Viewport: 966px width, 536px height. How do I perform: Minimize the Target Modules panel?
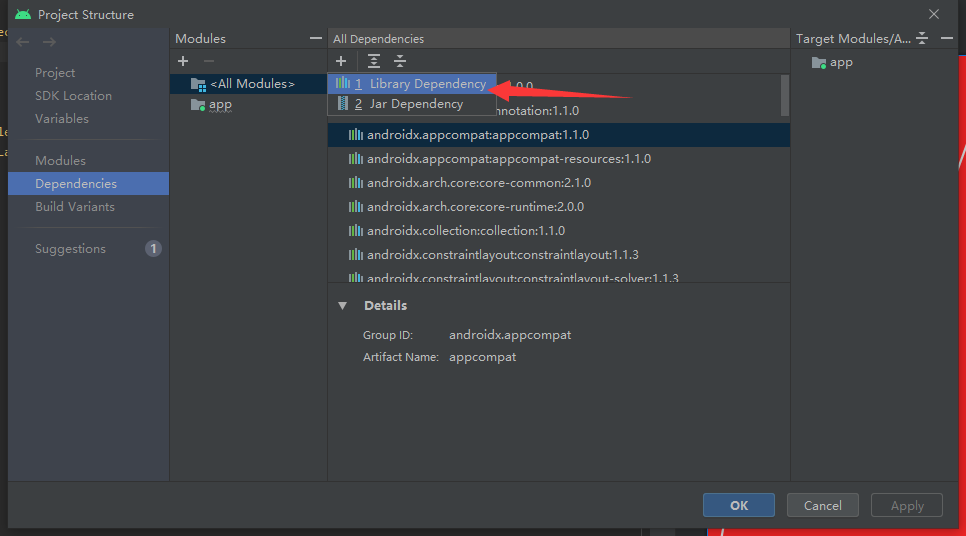947,38
